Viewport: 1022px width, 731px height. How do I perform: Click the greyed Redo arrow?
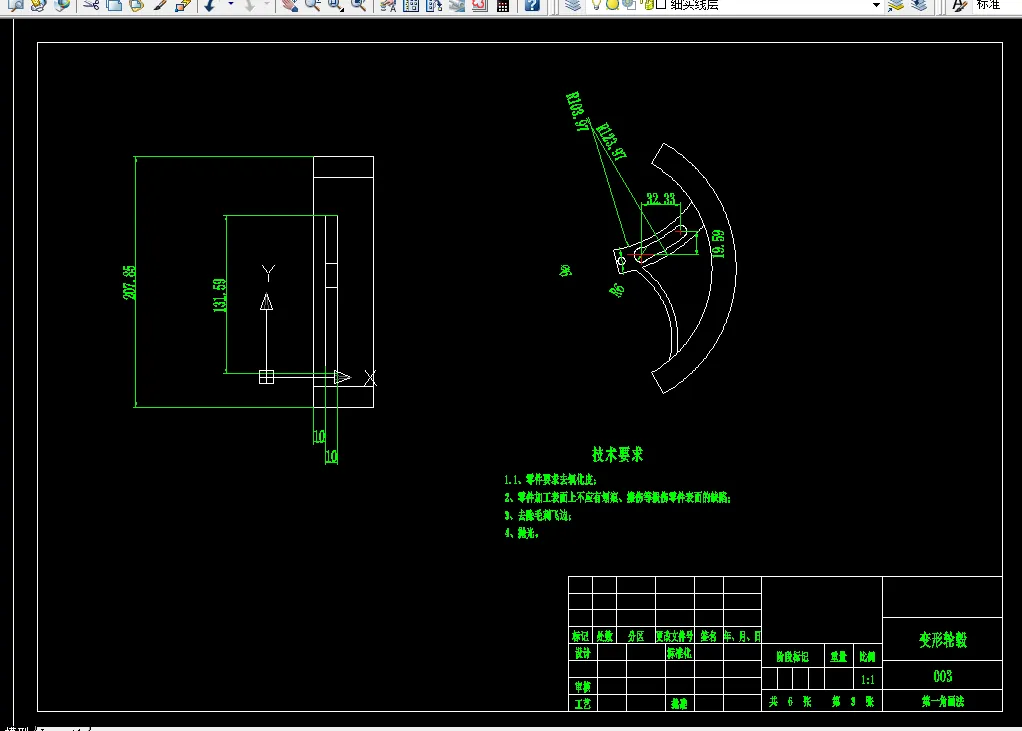tap(250, 5)
